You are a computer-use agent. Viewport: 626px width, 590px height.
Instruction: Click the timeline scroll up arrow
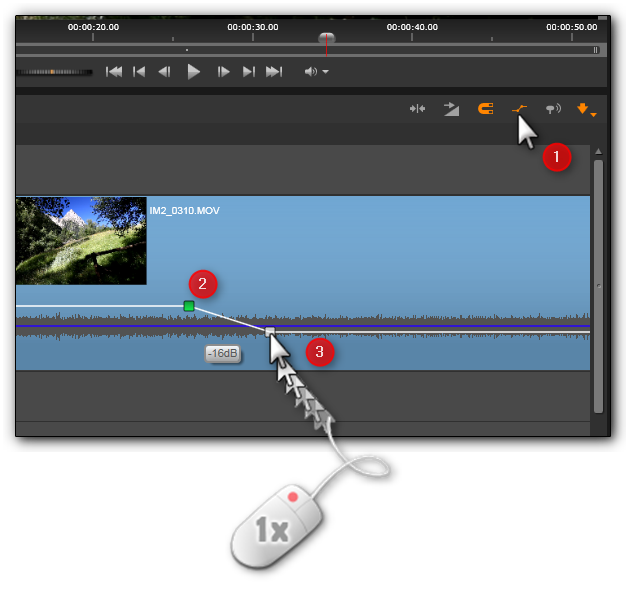pyautogui.click(x=598, y=151)
